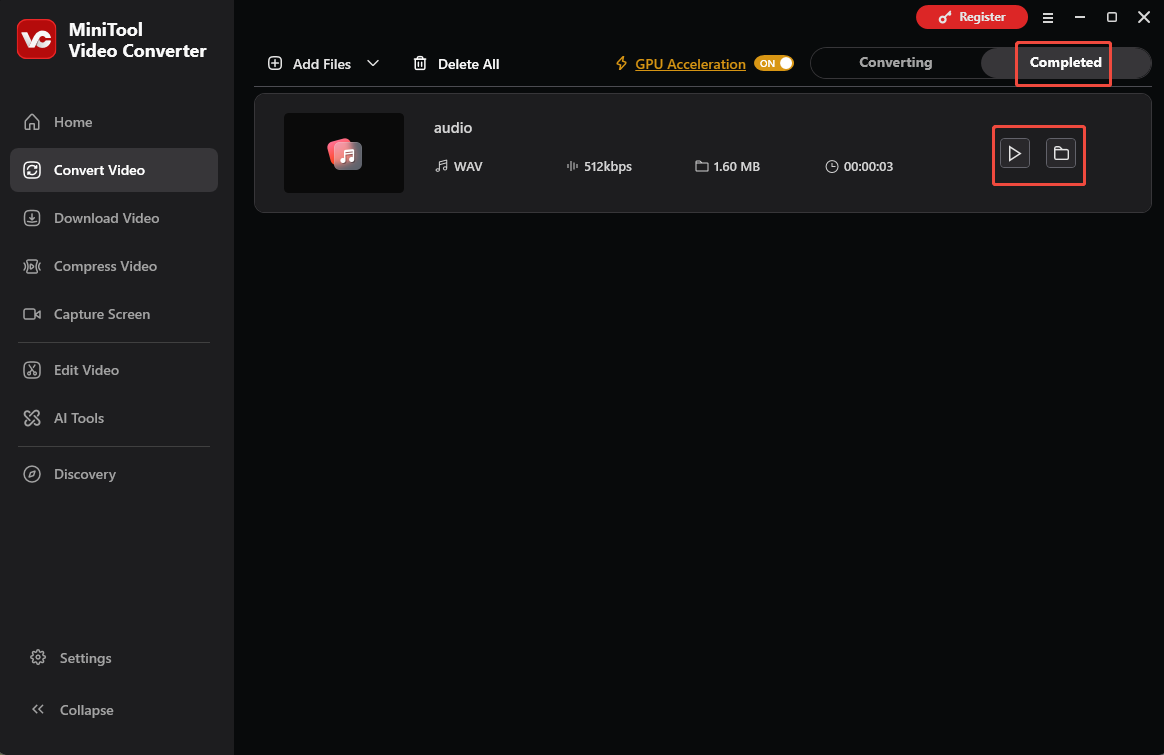The image size is (1164, 755).
Task: Expand the Add Files dropdown arrow
Action: [x=373, y=63]
